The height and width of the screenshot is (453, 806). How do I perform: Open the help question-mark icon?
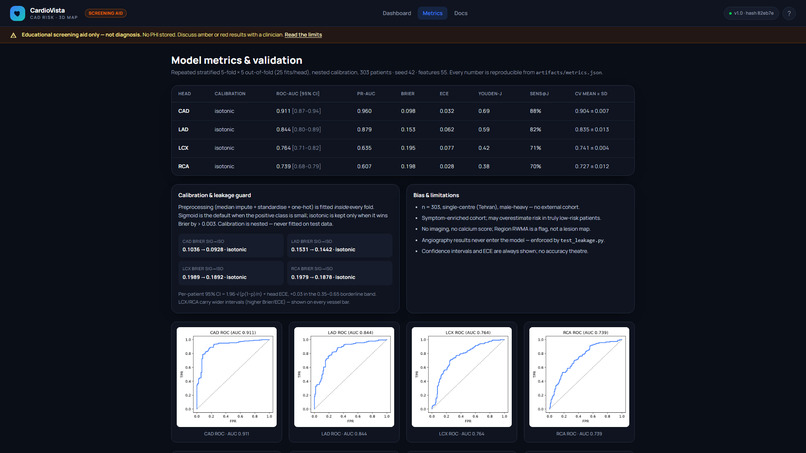coord(789,13)
